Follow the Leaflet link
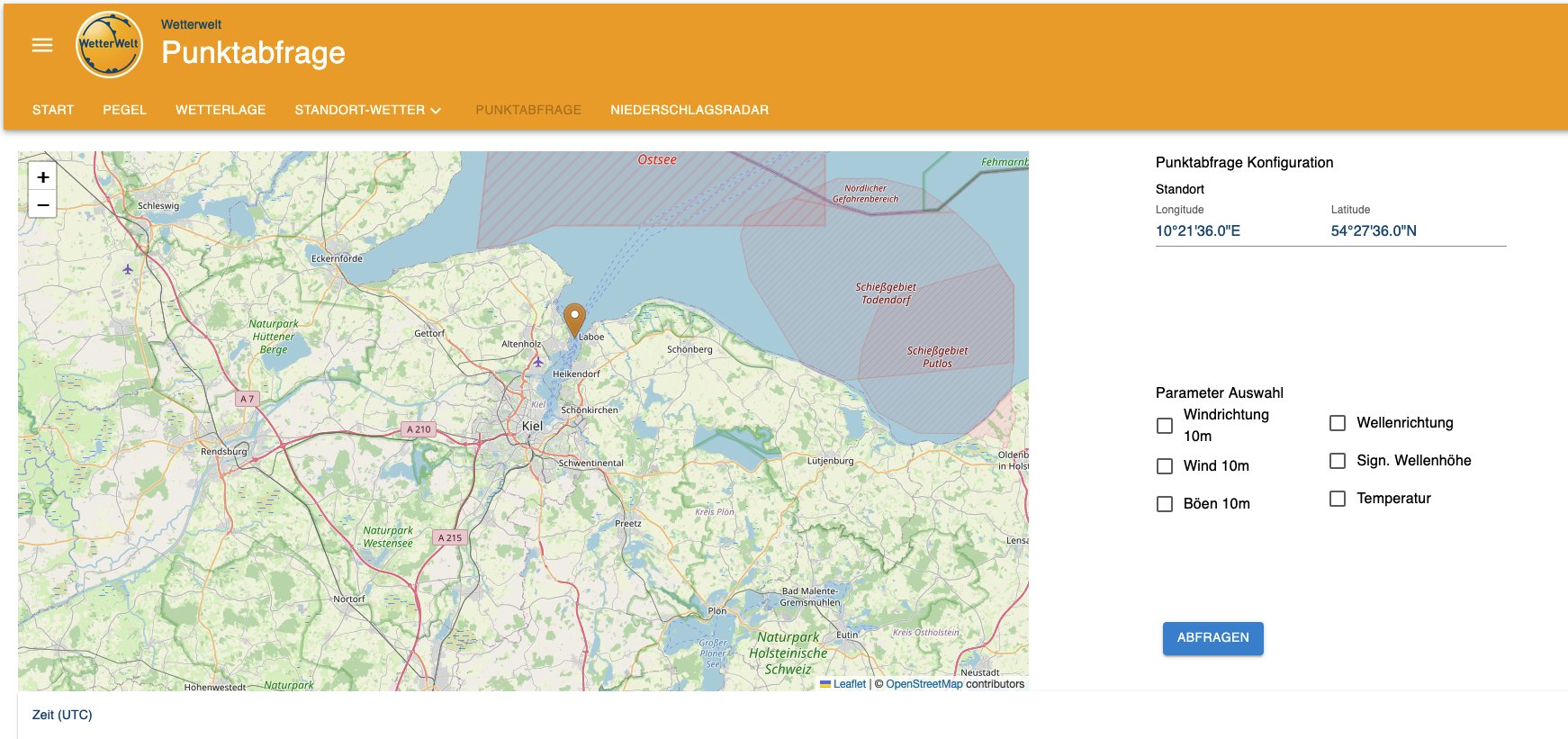This screenshot has width=1568, height=739. [849, 684]
